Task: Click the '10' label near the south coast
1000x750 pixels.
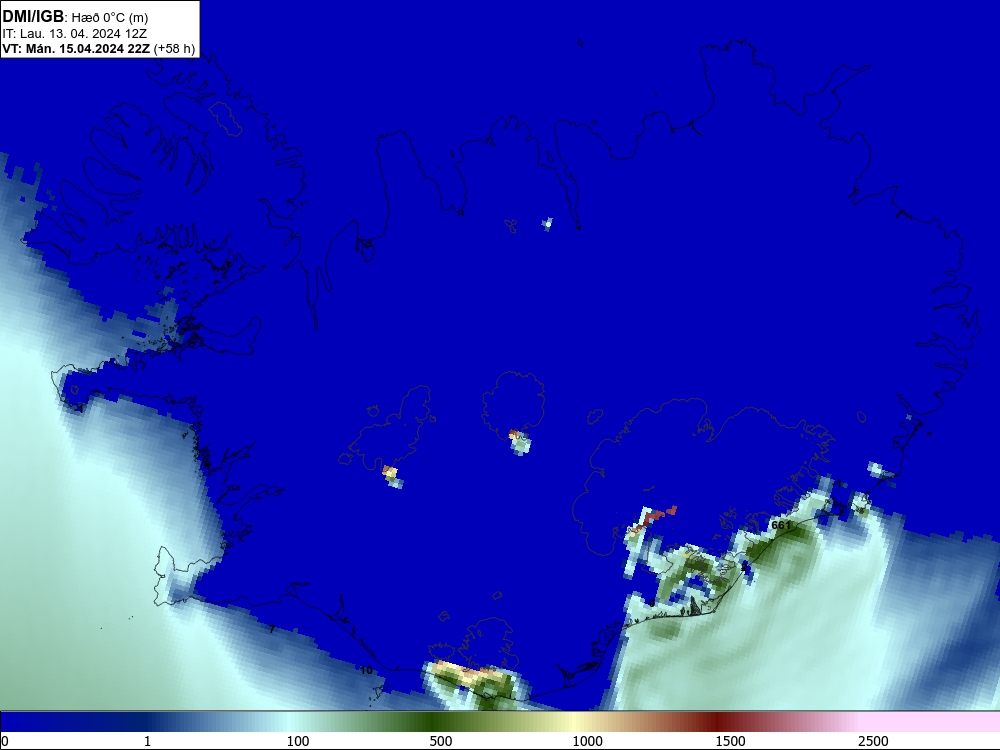Action: (366, 670)
